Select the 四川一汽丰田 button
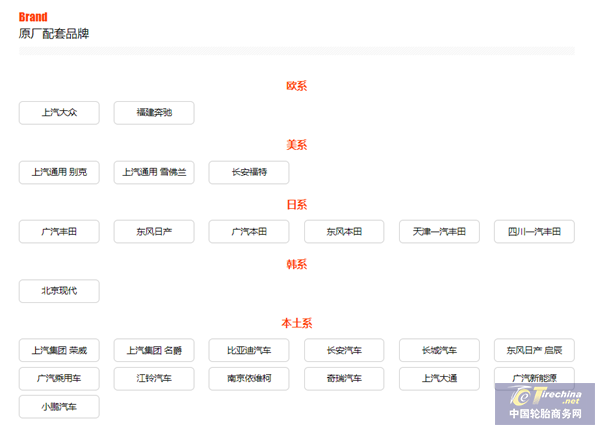 tap(534, 231)
